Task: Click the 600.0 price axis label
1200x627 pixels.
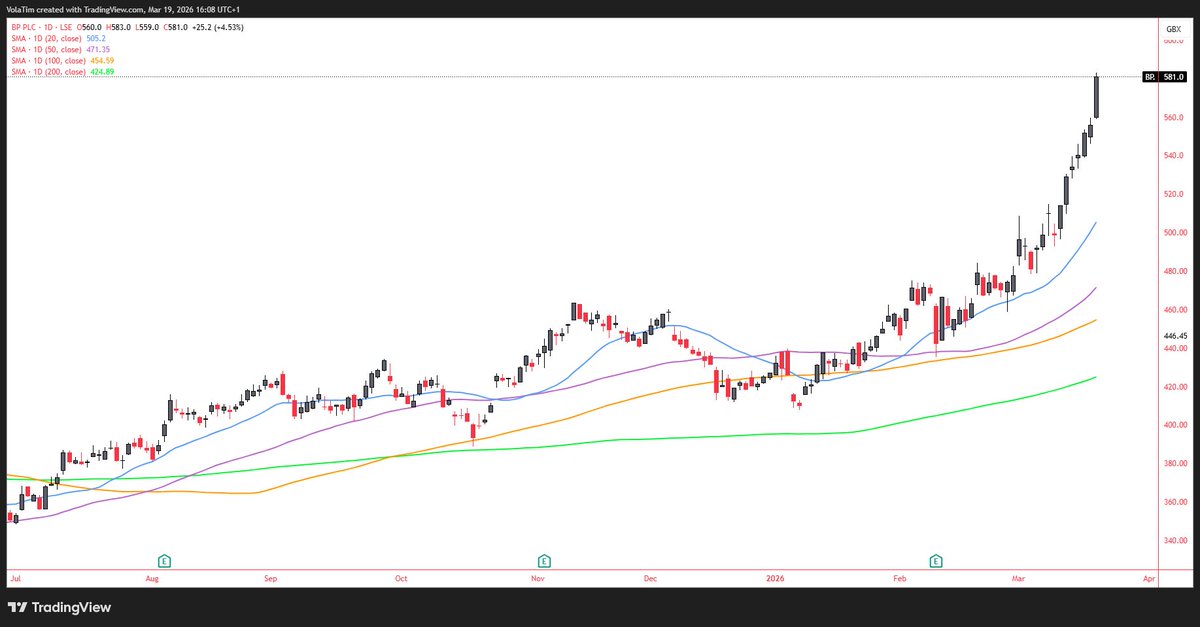Action: point(1175,41)
